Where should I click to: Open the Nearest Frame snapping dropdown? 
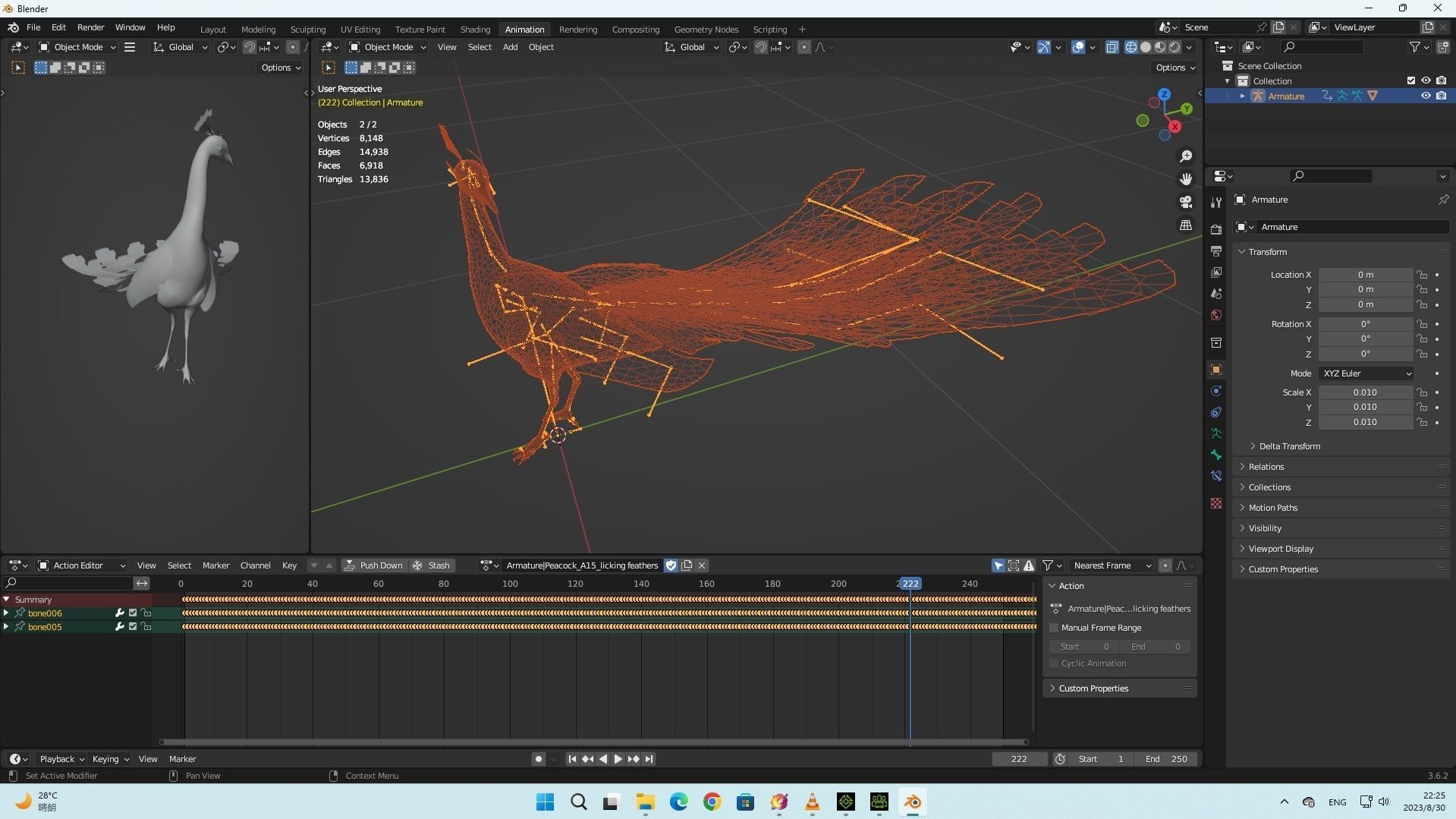coord(1111,565)
